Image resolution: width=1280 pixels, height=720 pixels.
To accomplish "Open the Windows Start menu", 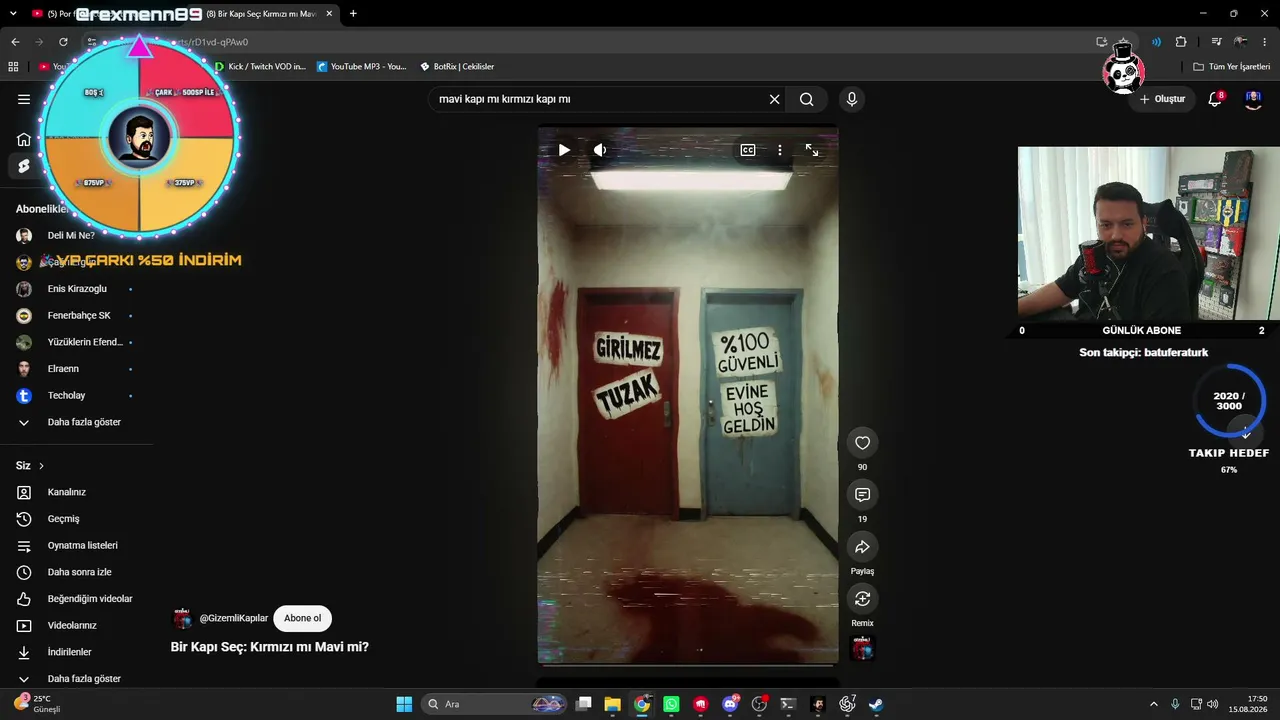I will click(x=404, y=704).
